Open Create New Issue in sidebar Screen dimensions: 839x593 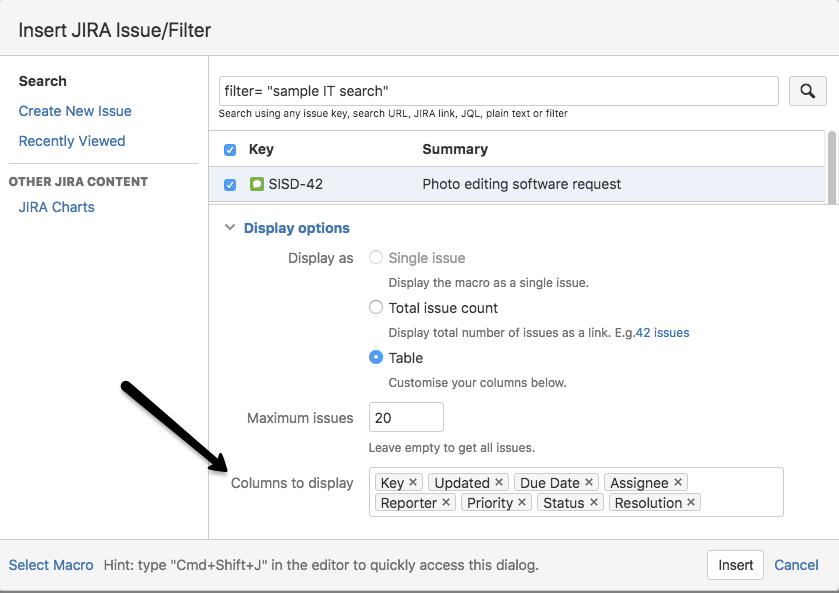[x=75, y=111]
